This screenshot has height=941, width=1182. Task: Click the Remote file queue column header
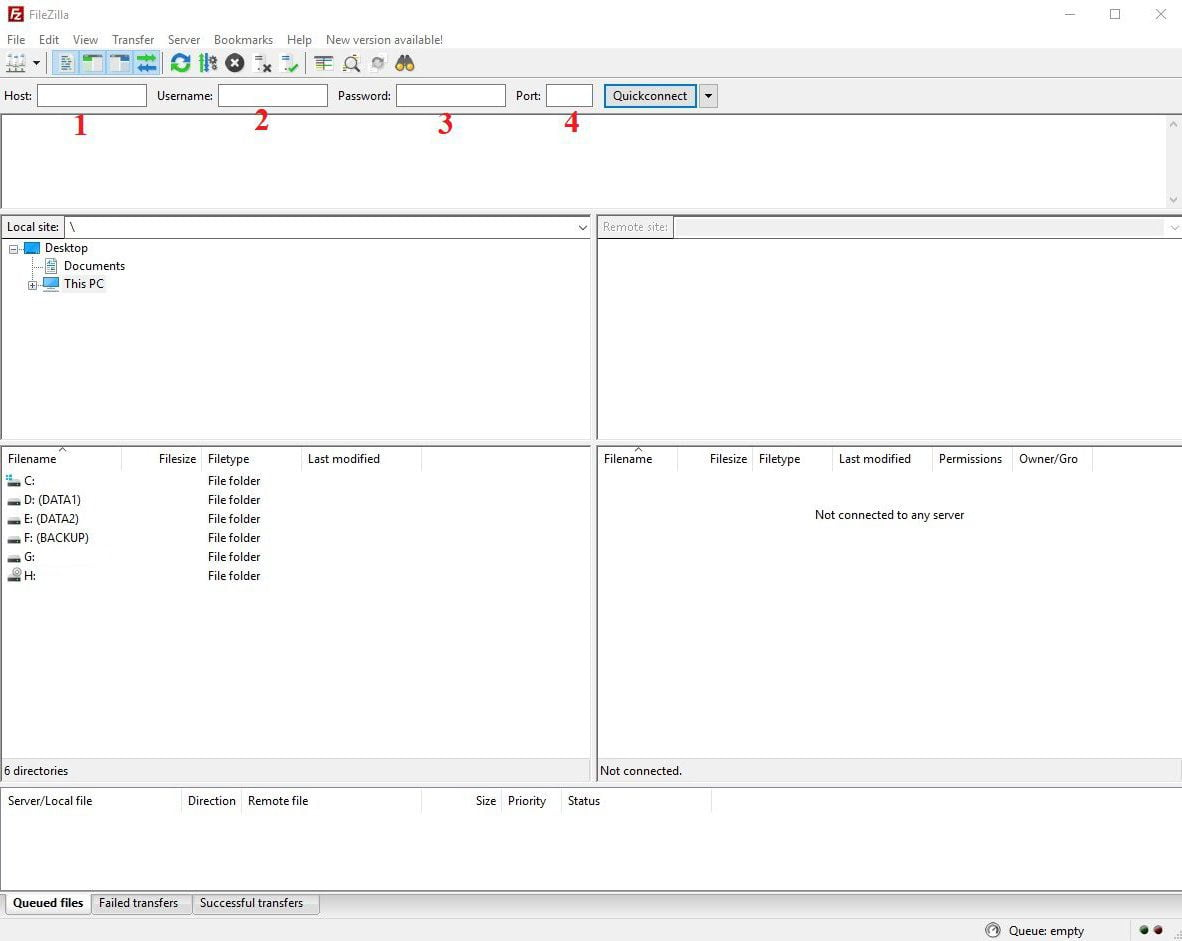pos(332,801)
